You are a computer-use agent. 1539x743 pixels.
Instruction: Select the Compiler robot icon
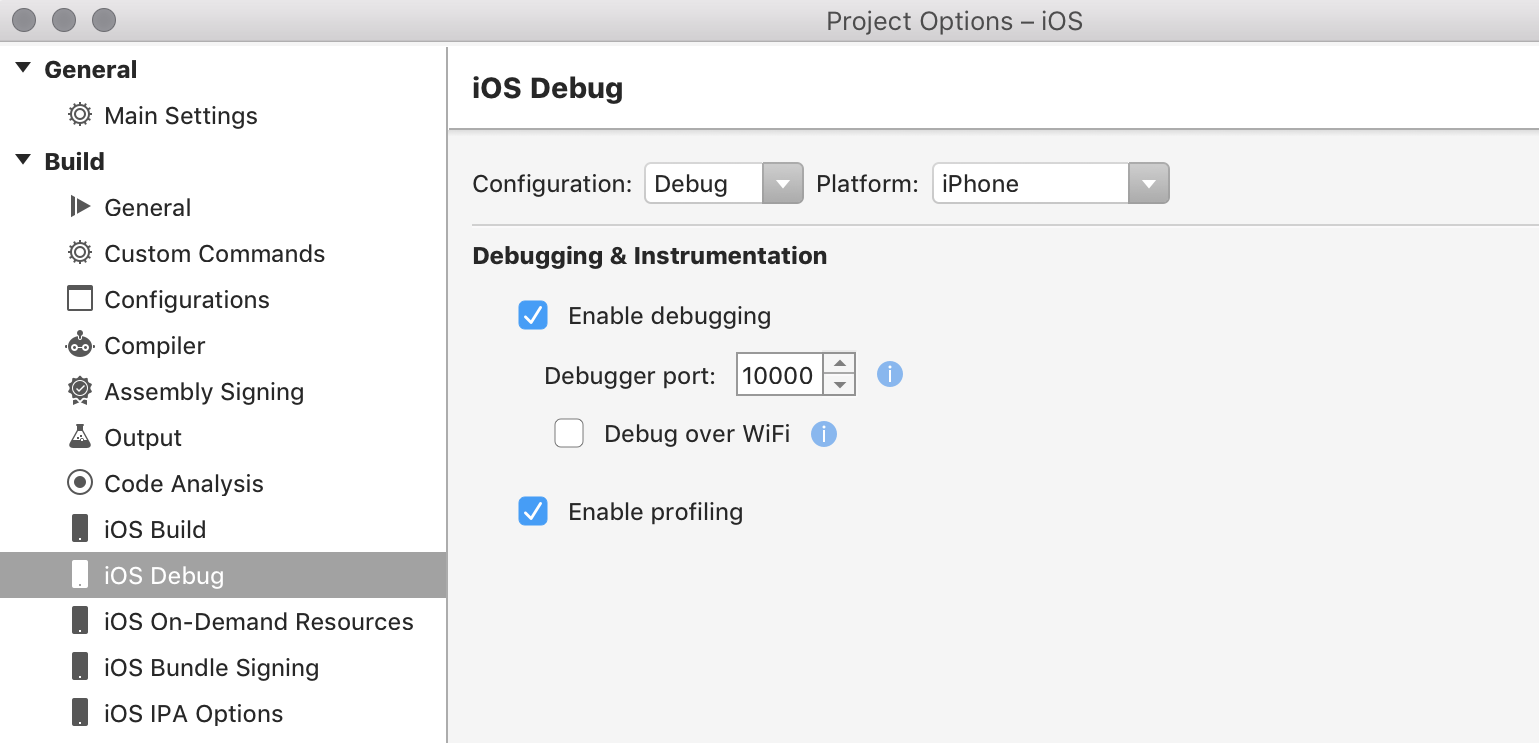(x=81, y=345)
